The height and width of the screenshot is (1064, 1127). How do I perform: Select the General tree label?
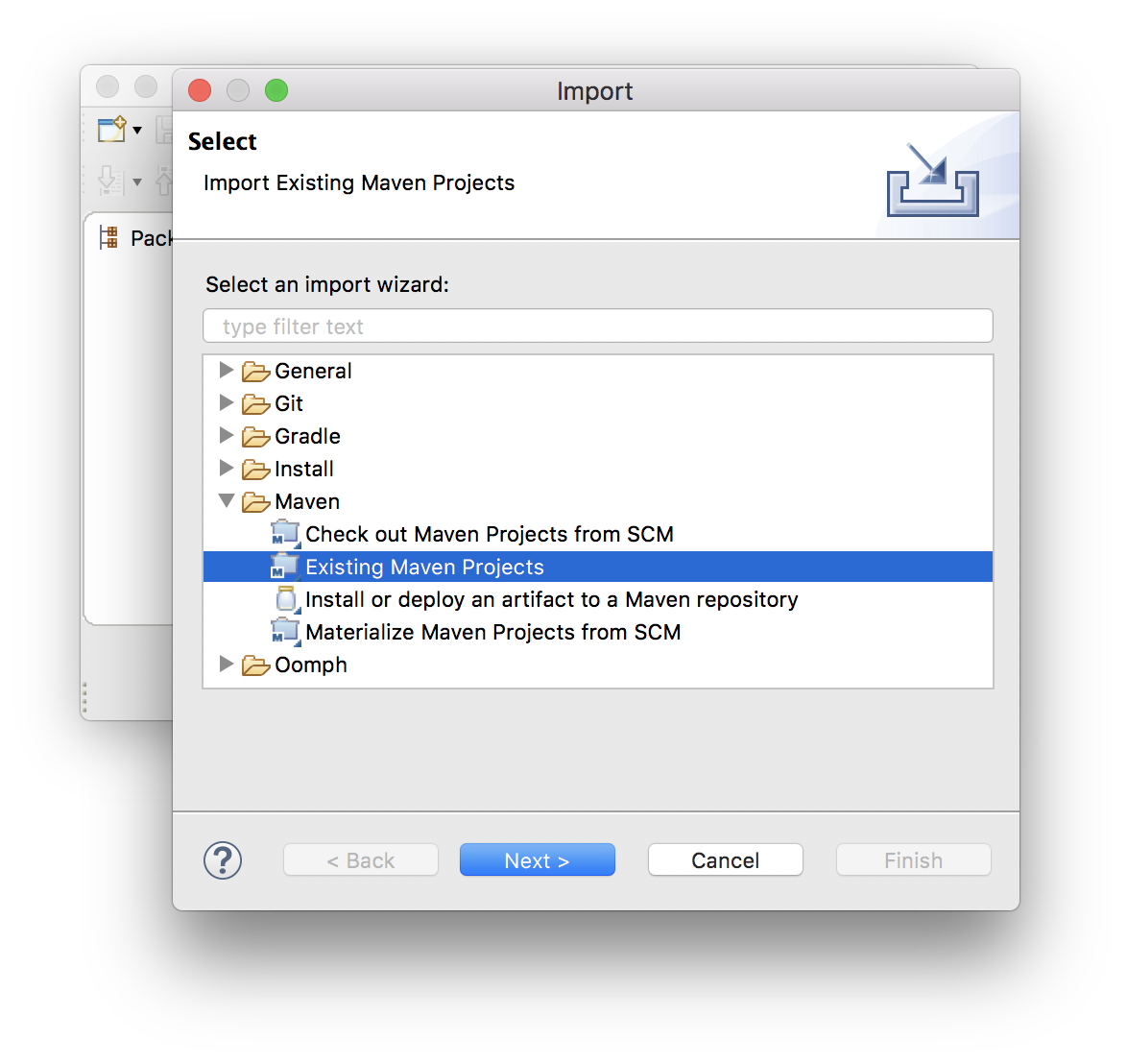pos(313,371)
